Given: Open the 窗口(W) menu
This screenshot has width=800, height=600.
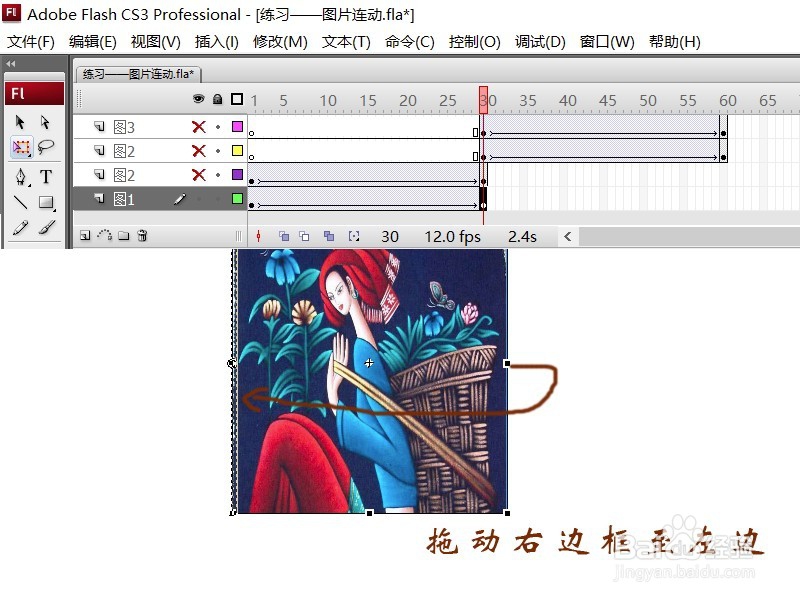Looking at the screenshot, I should (x=607, y=42).
